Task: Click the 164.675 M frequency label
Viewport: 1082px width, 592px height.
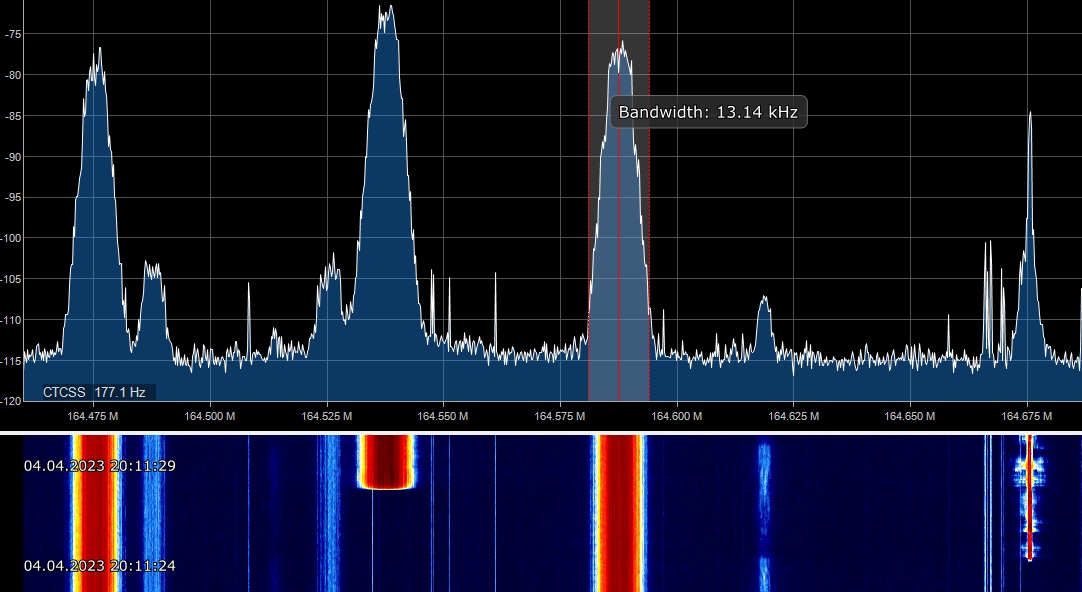Action: [1027, 416]
